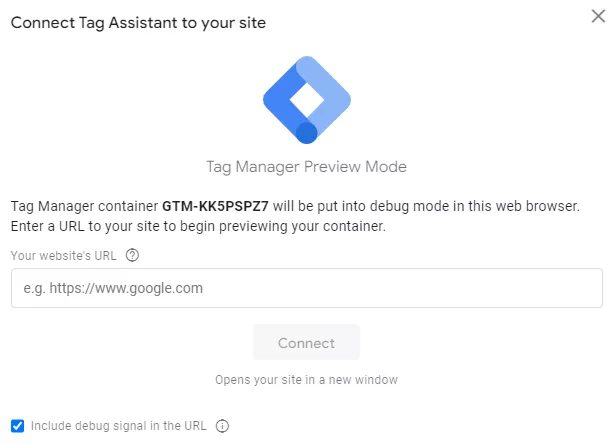The height and width of the screenshot is (444, 616).
Task: Select the GTM-KK5PSPZ7 container ID text
Action: pos(215,206)
